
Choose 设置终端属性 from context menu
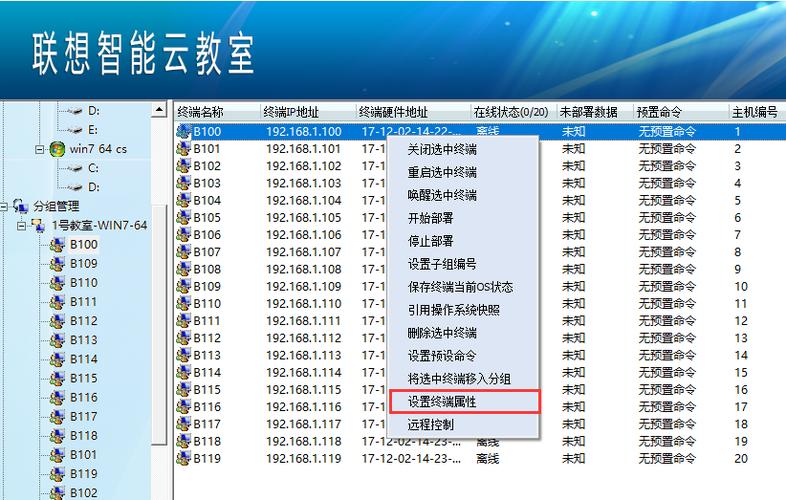click(x=464, y=402)
